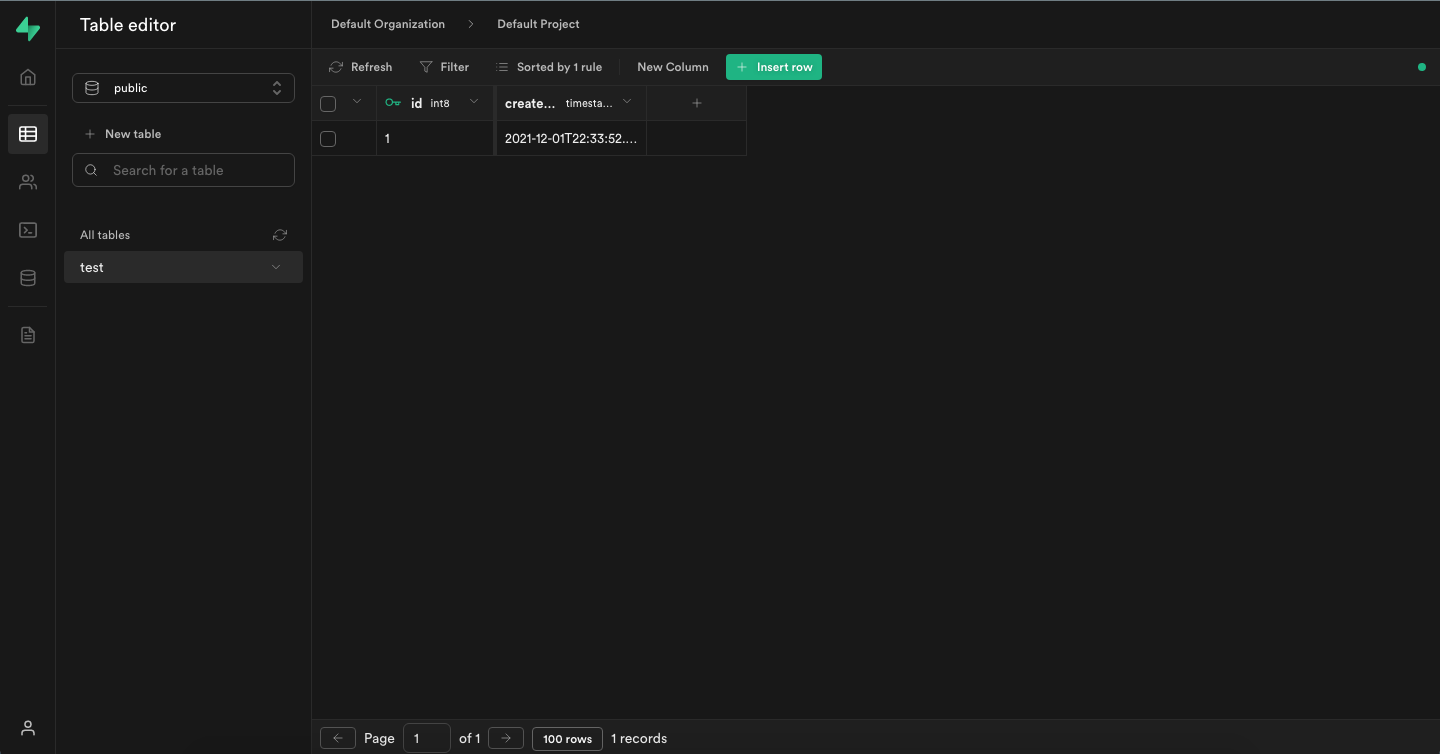The image size is (1440, 754).
Task: Open the Home icon in sidebar
Action: pyautogui.click(x=28, y=78)
